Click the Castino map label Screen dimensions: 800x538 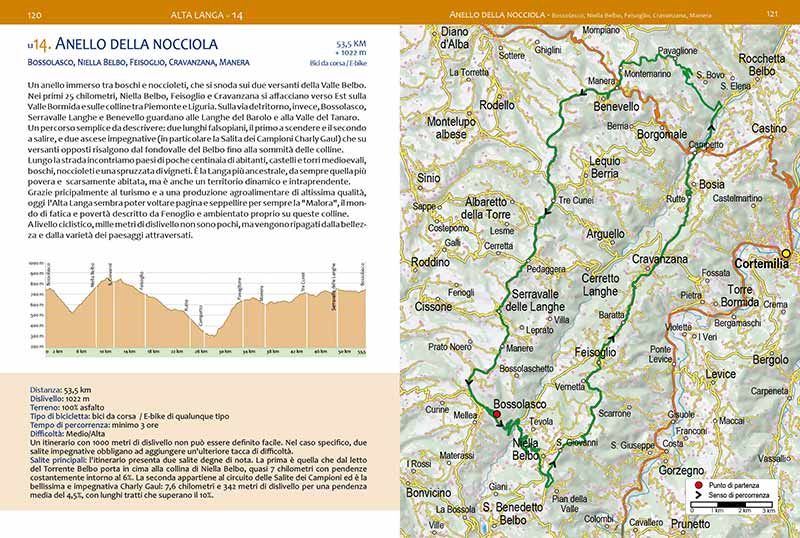769,128
